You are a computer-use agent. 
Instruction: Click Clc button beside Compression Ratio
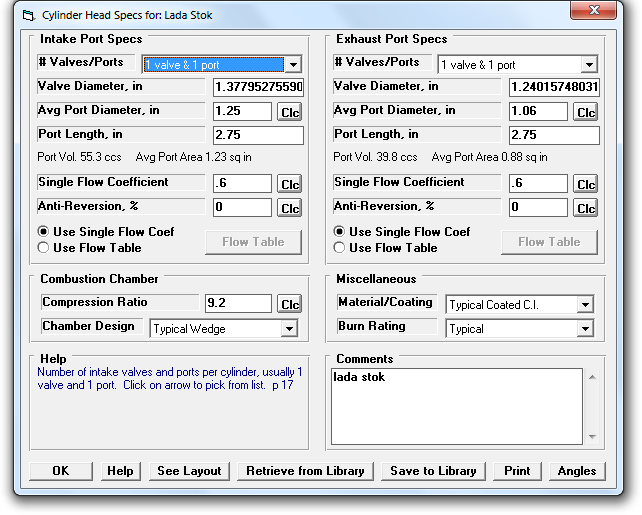[289, 304]
